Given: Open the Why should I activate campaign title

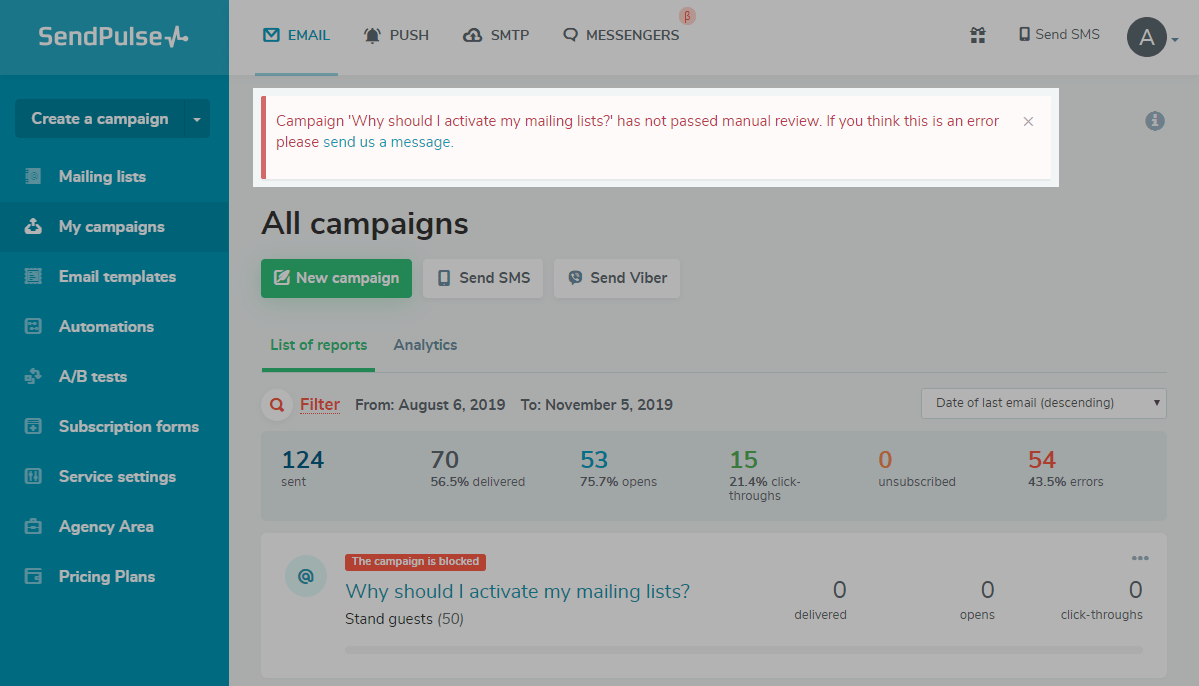Looking at the screenshot, I should (517, 591).
